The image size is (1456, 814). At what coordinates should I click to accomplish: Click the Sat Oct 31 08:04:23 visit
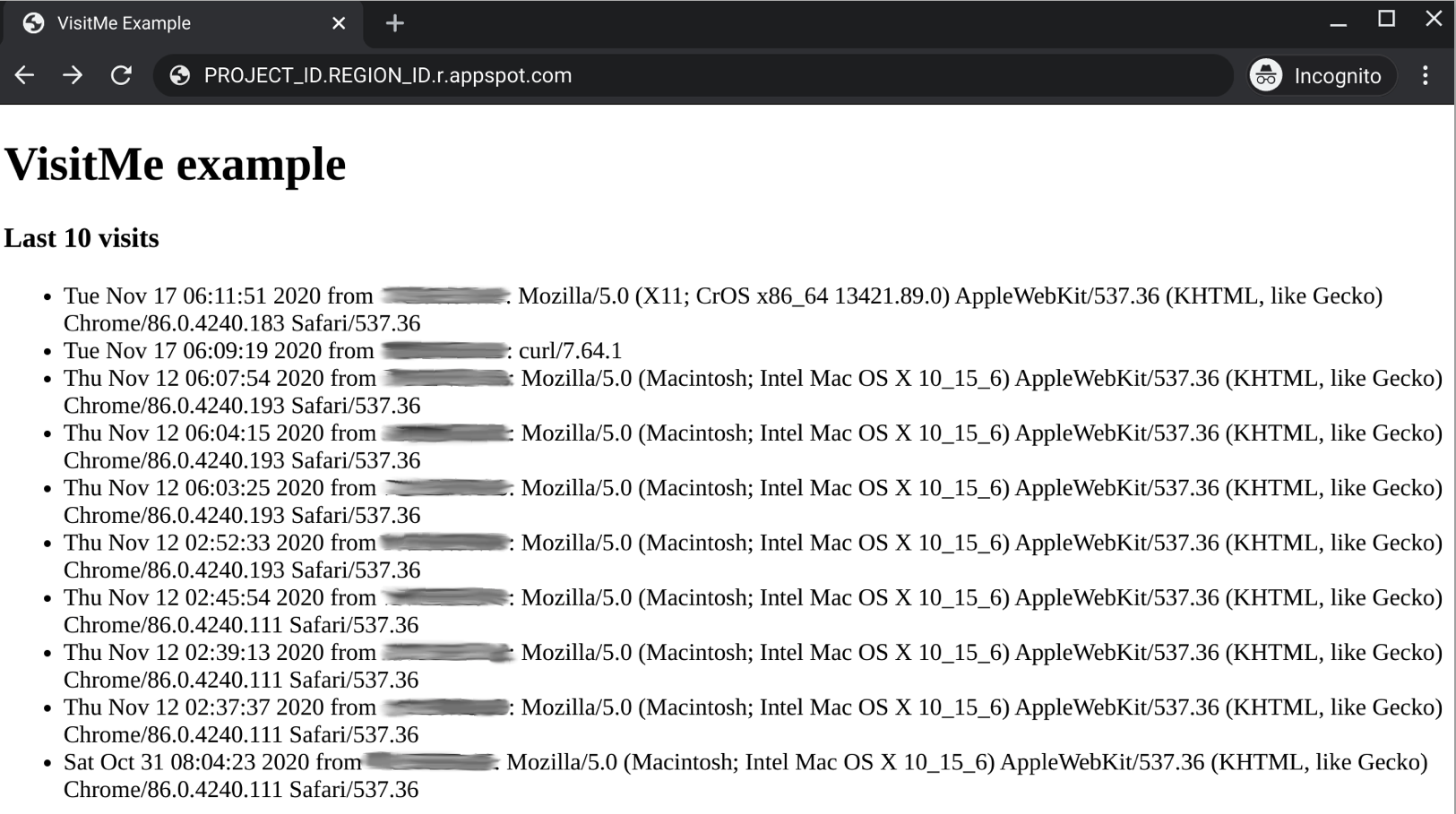212,762
